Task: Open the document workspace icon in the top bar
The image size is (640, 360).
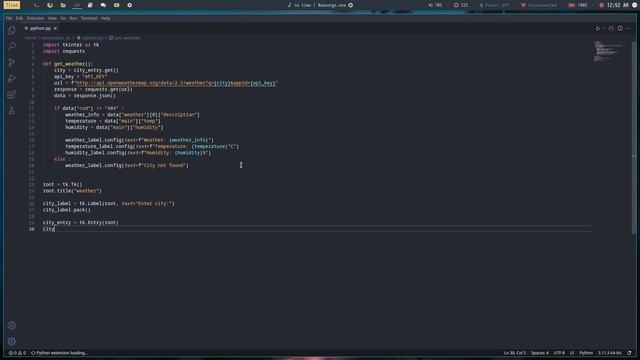Action: click(90, 5)
